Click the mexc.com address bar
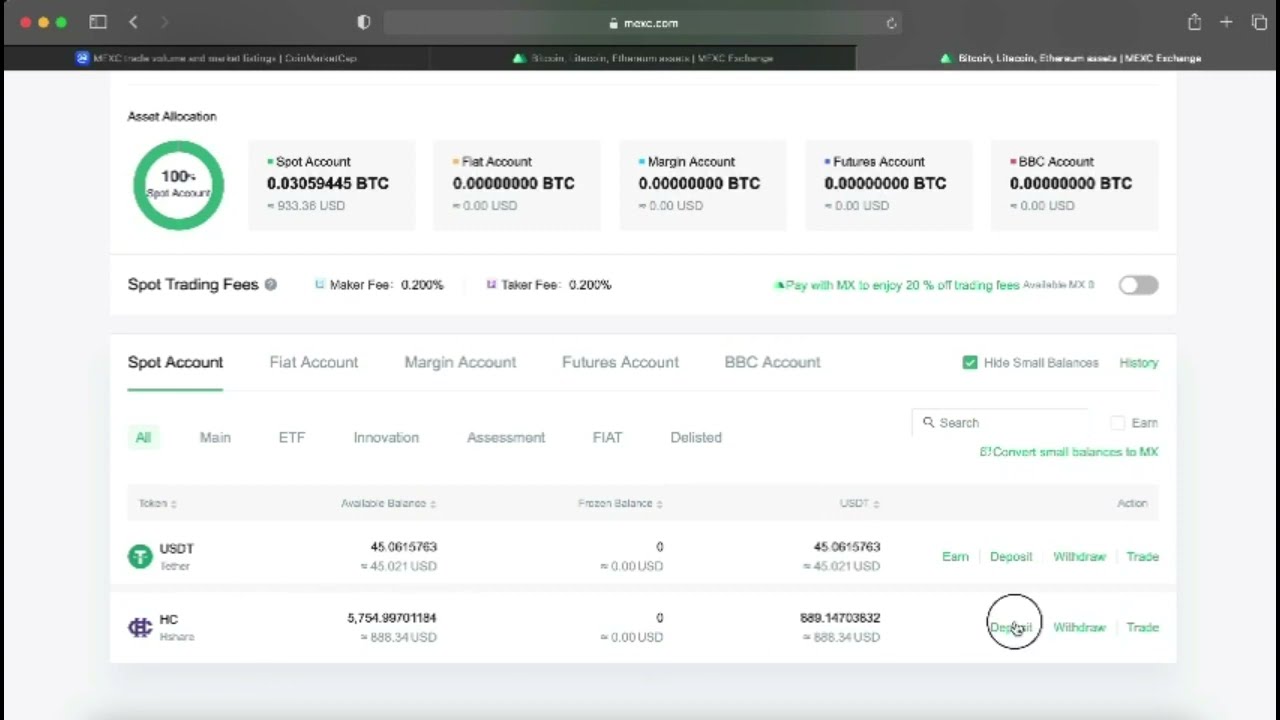 643,23
